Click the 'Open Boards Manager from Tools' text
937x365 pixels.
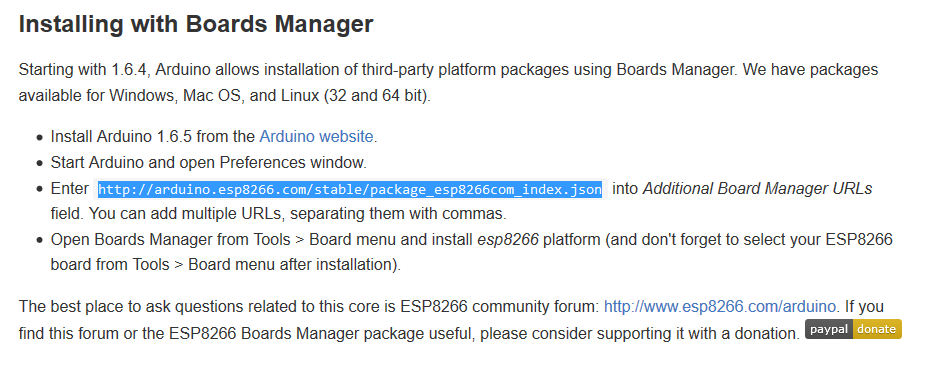170,240
